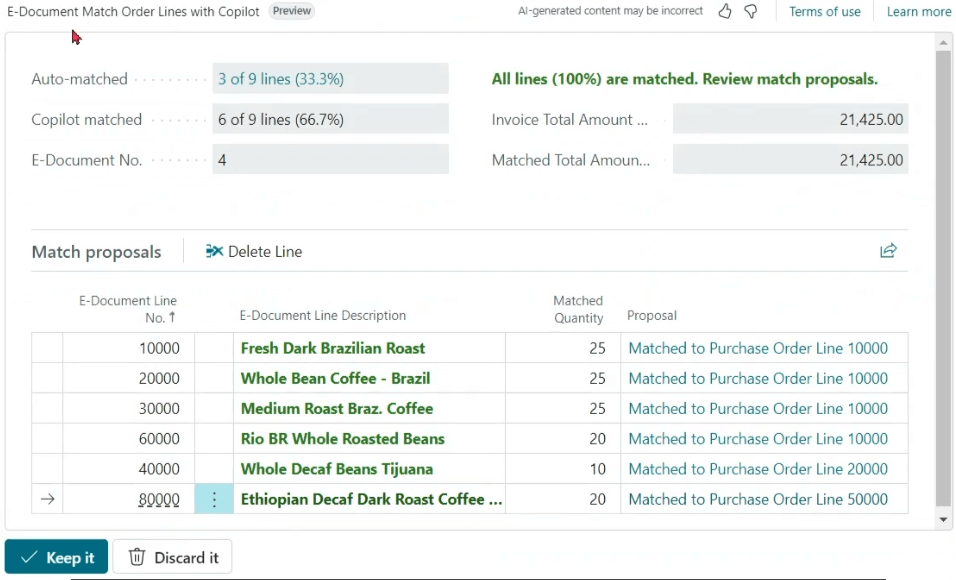This screenshot has width=956, height=580.
Task: Sort by E-Document Line No. column header
Action: [128, 308]
